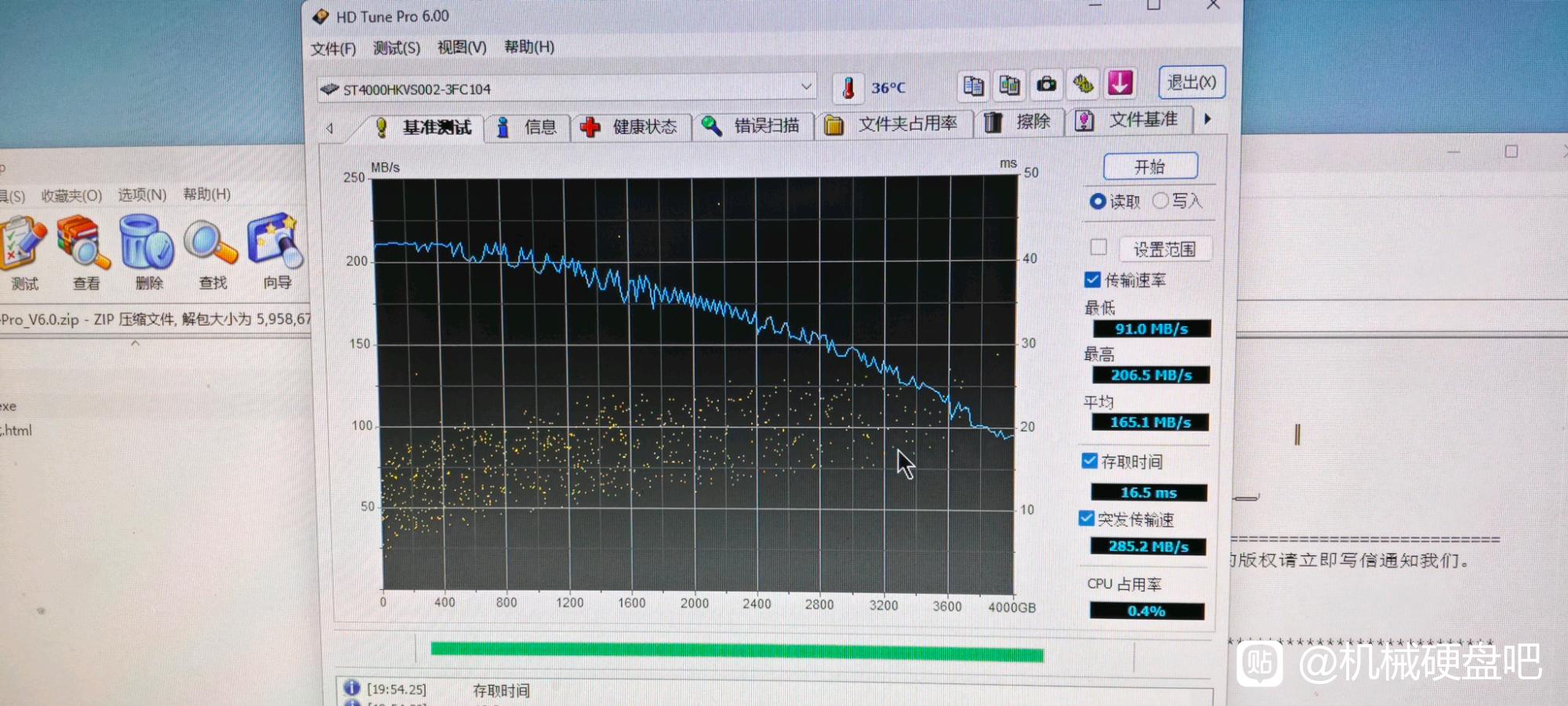Image resolution: width=1568 pixels, height=706 pixels.
Task: Click the green benchmark progress bar
Action: (737, 652)
